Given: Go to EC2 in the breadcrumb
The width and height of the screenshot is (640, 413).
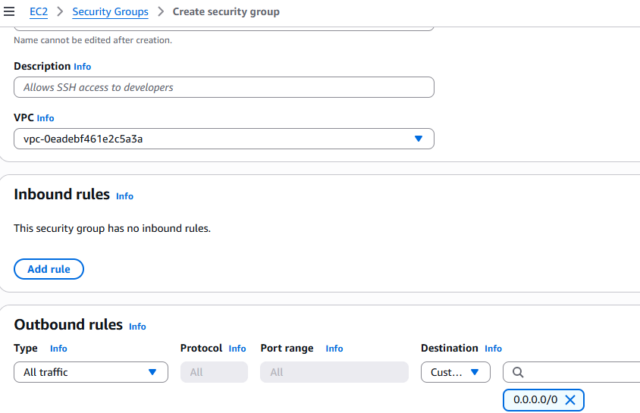Looking at the screenshot, I should tap(39, 11).
